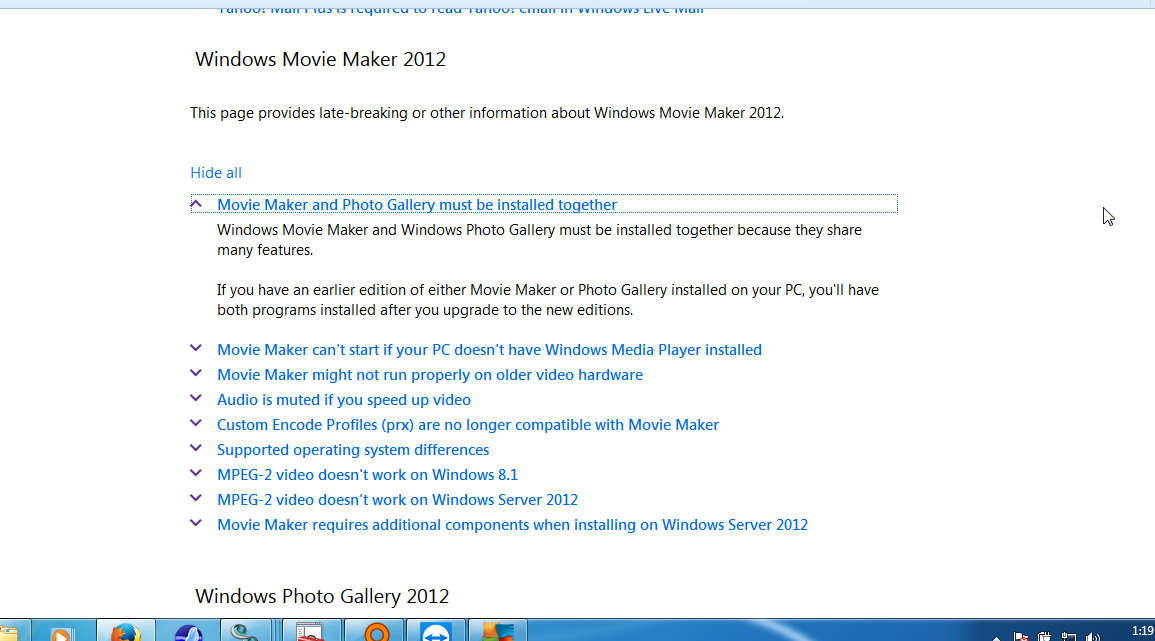Image resolution: width=1155 pixels, height=641 pixels.
Task: Expand chevron for MPEG-2 on Windows Server 2012
Action: point(196,498)
